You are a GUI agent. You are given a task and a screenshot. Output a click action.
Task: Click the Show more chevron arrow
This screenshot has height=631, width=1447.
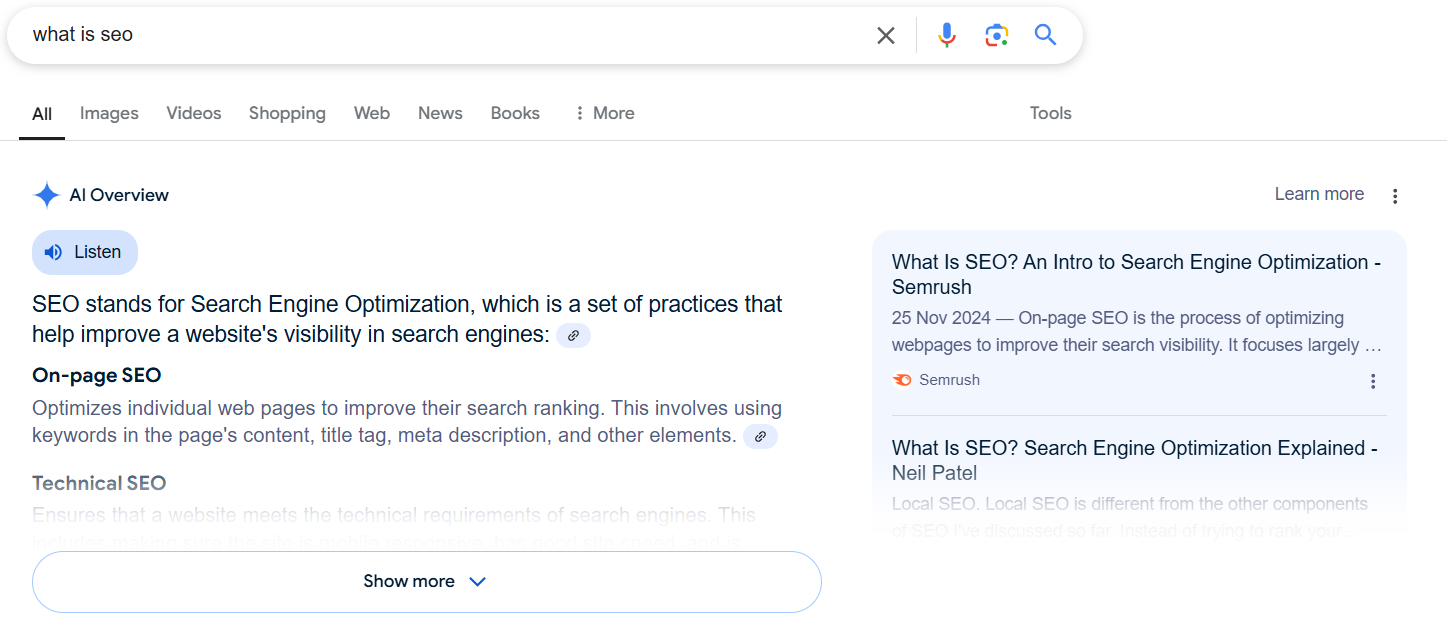(478, 581)
